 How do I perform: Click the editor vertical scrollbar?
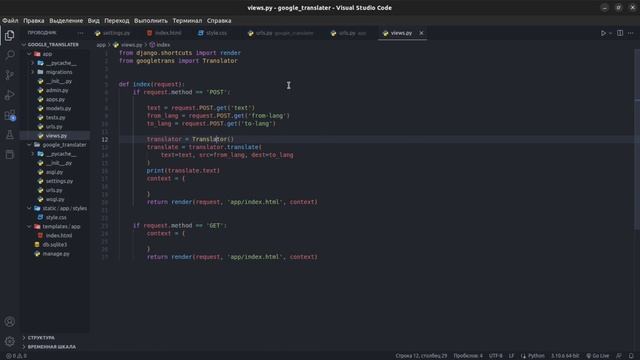637,139
